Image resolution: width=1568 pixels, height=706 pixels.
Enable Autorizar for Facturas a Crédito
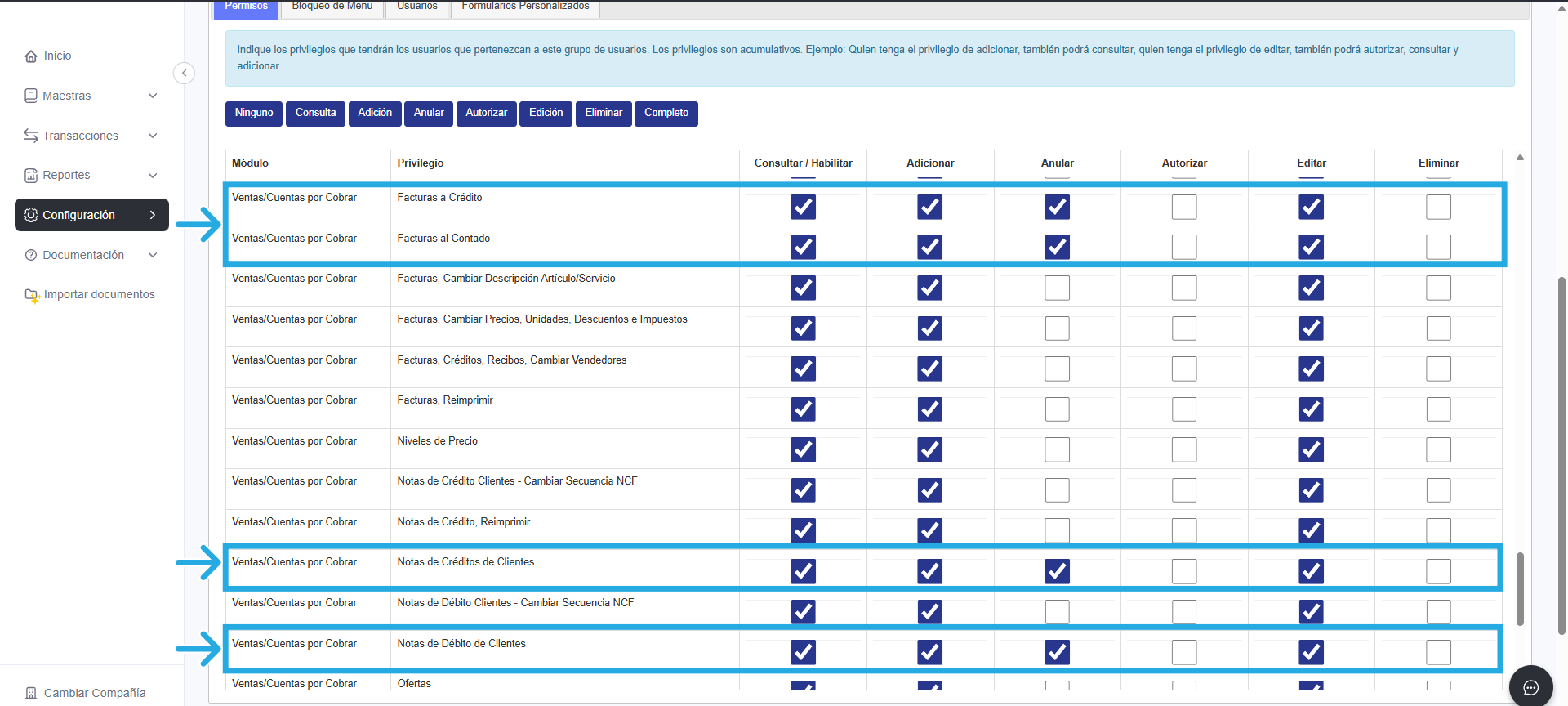tap(1183, 207)
